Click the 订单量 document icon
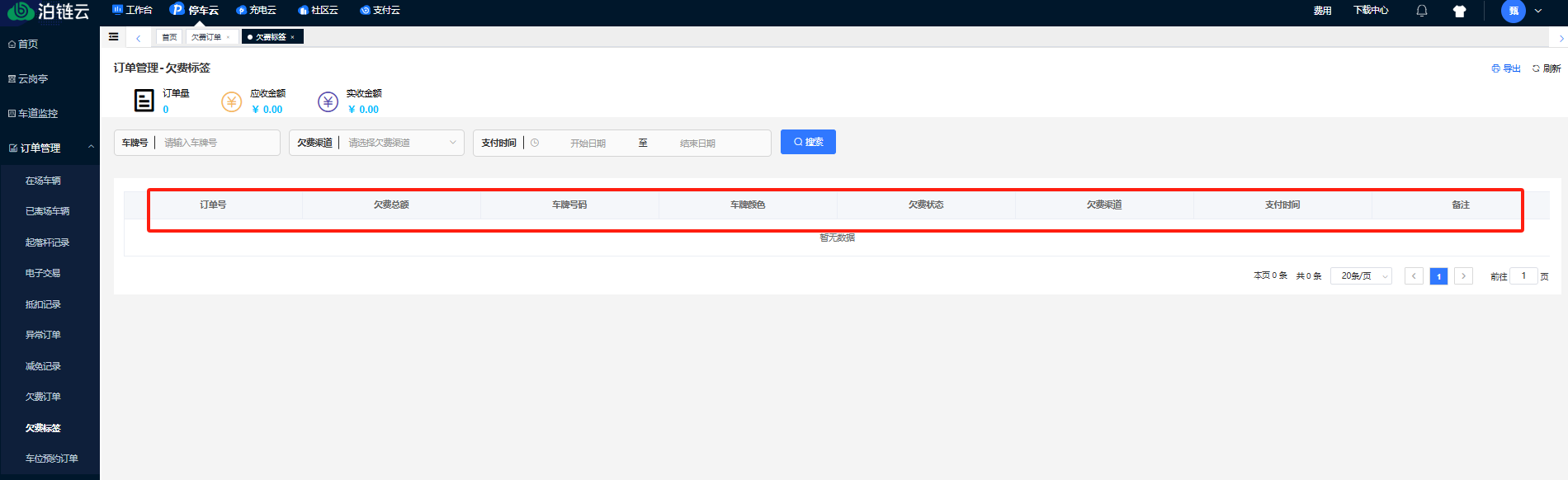 coord(144,101)
